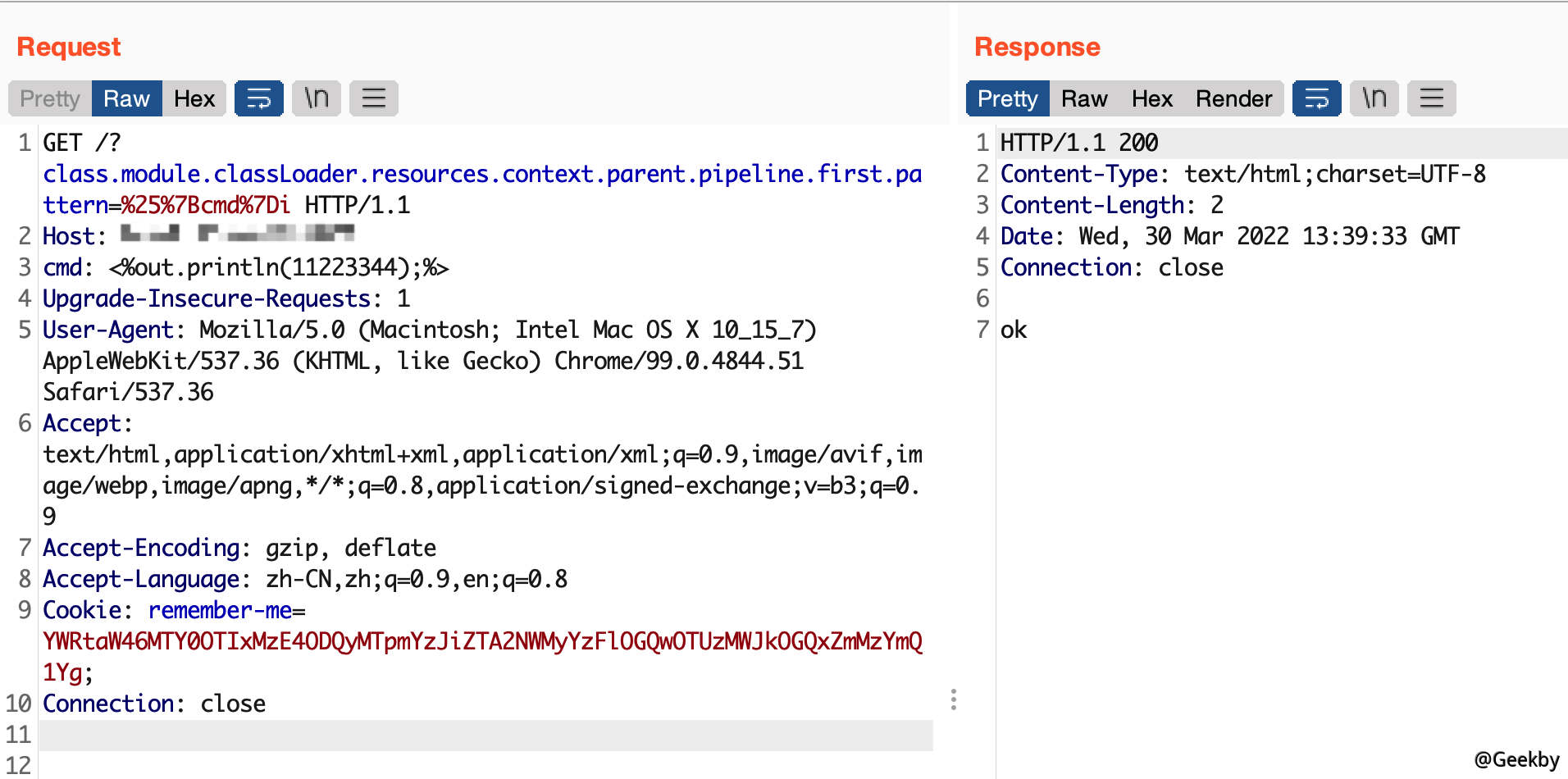Click the vertical dots panel divider handle
The height and width of the screenshot is (779, 1568).
[953, 699]
